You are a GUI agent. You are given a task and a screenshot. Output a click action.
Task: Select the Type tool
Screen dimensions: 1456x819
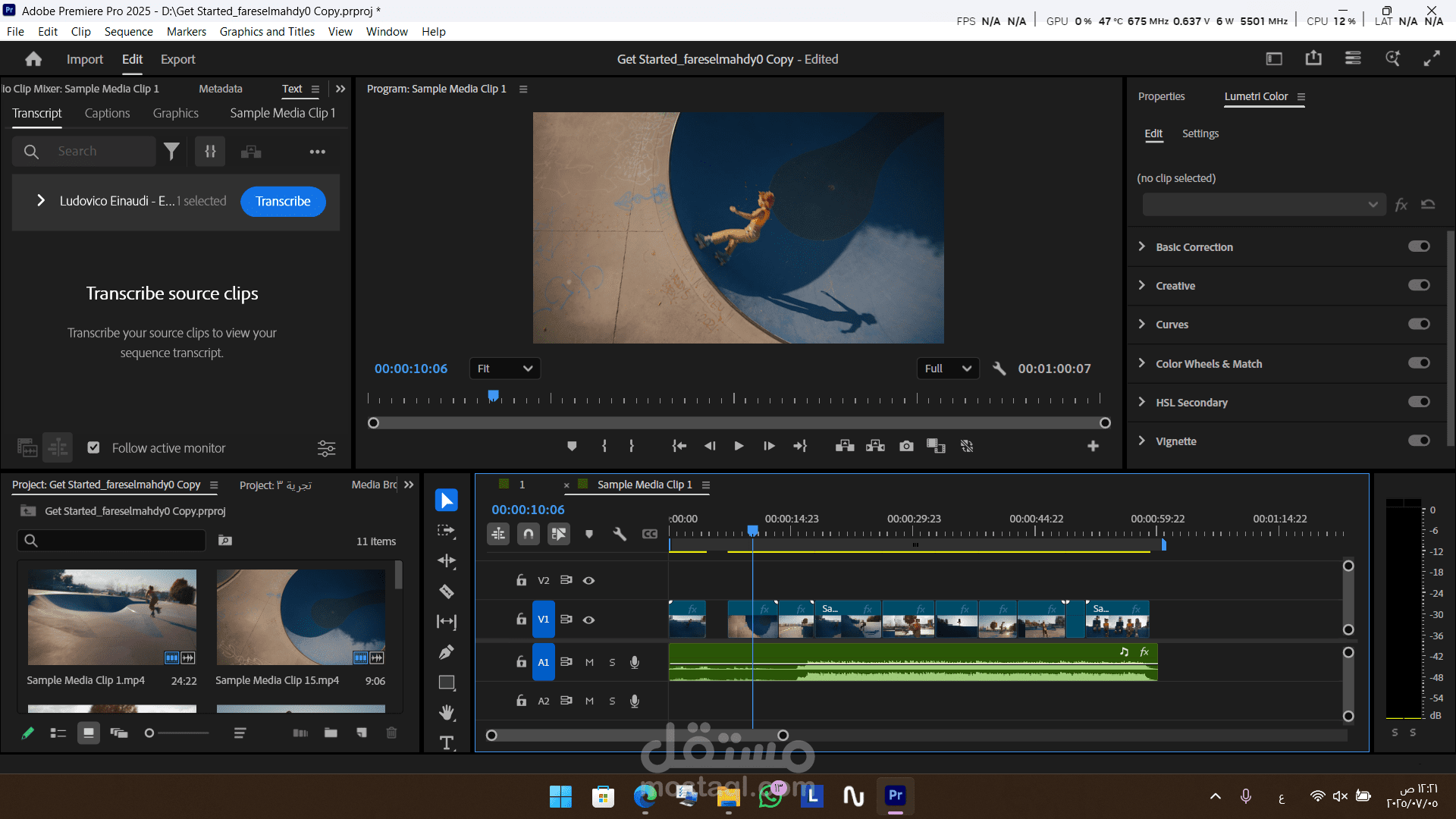pyautogui.click(x=447, y=742)
